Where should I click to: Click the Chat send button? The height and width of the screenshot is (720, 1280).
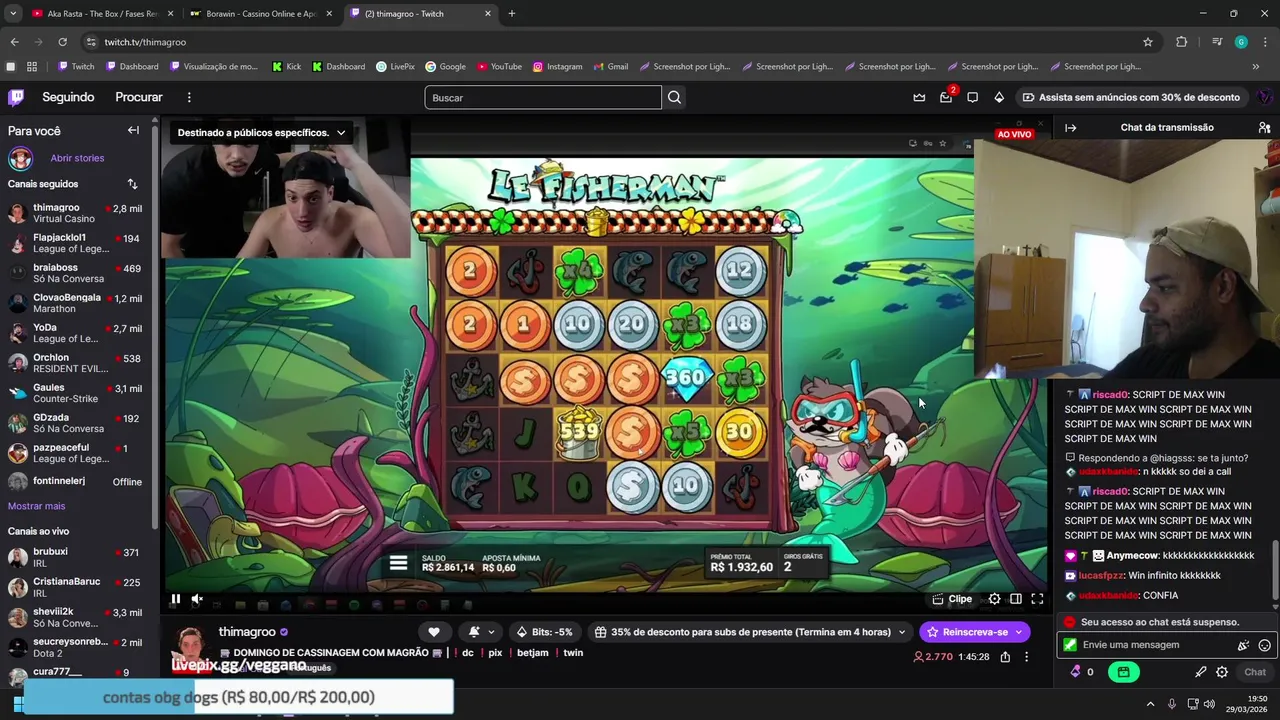1254,672
